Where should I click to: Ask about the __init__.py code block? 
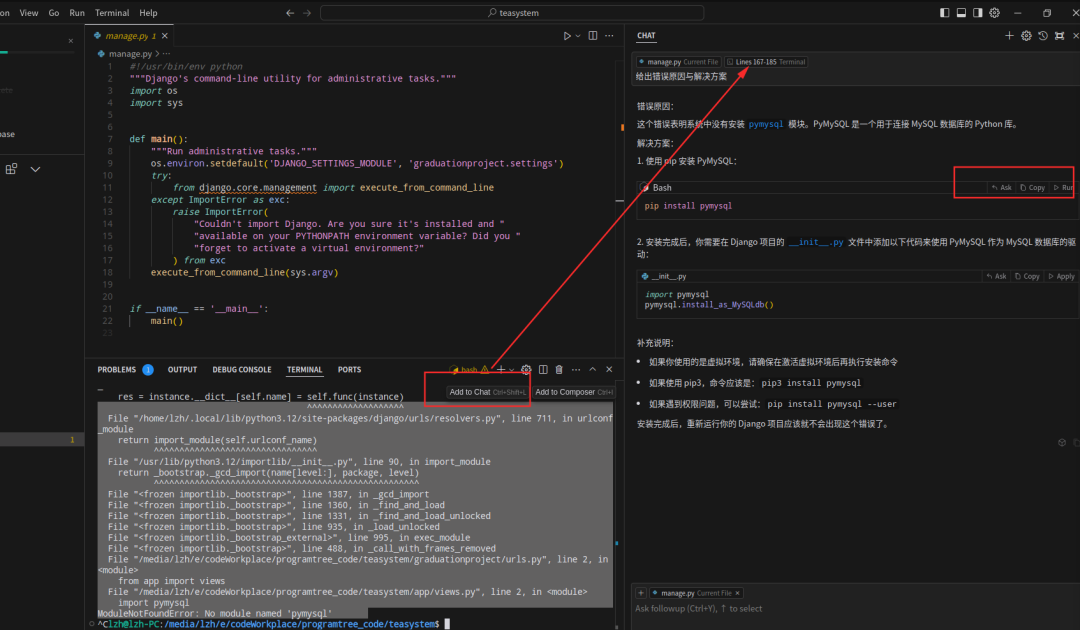996,276
